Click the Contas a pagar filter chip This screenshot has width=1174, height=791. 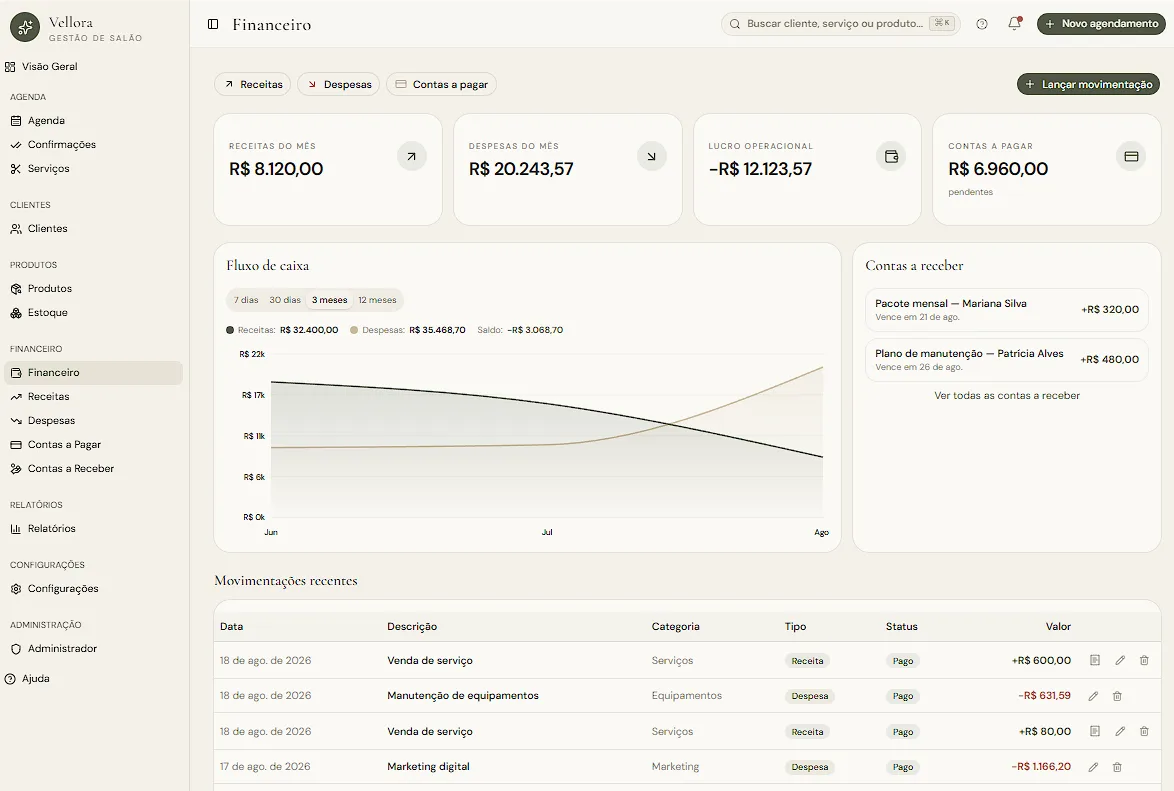click(x=441, y=85)
